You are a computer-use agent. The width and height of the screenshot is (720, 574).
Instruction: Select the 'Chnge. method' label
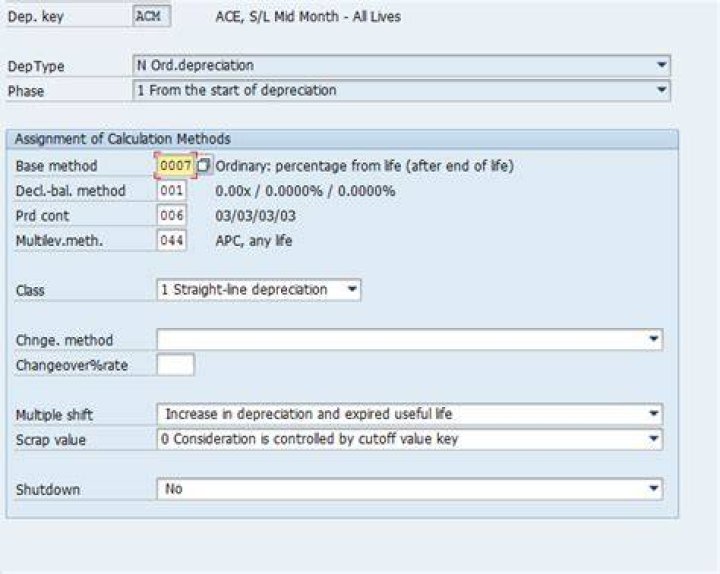pyautogui.click(x=64, y=340)
